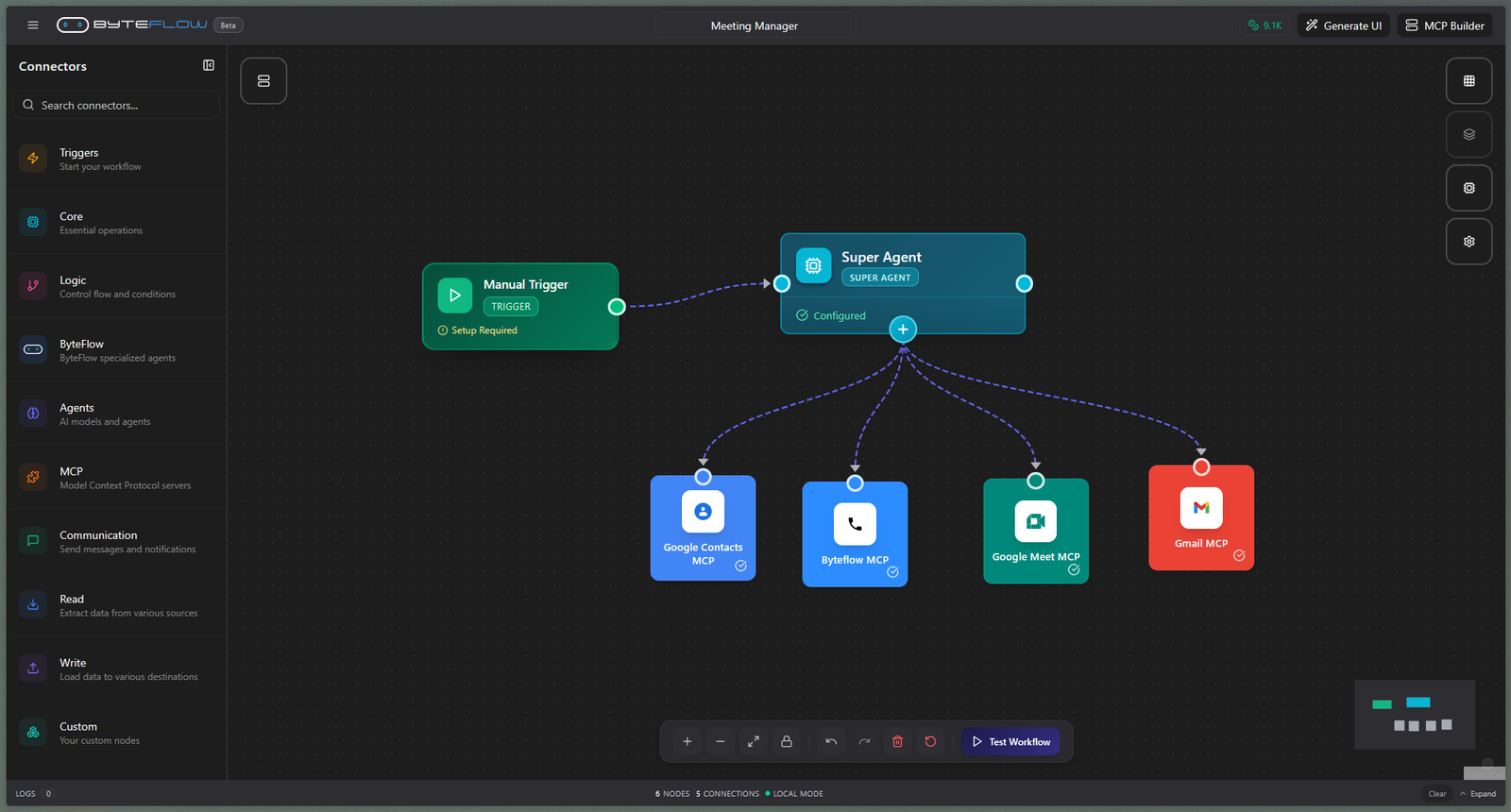Select the Gmail MCP node

[x=1201, y=517]
